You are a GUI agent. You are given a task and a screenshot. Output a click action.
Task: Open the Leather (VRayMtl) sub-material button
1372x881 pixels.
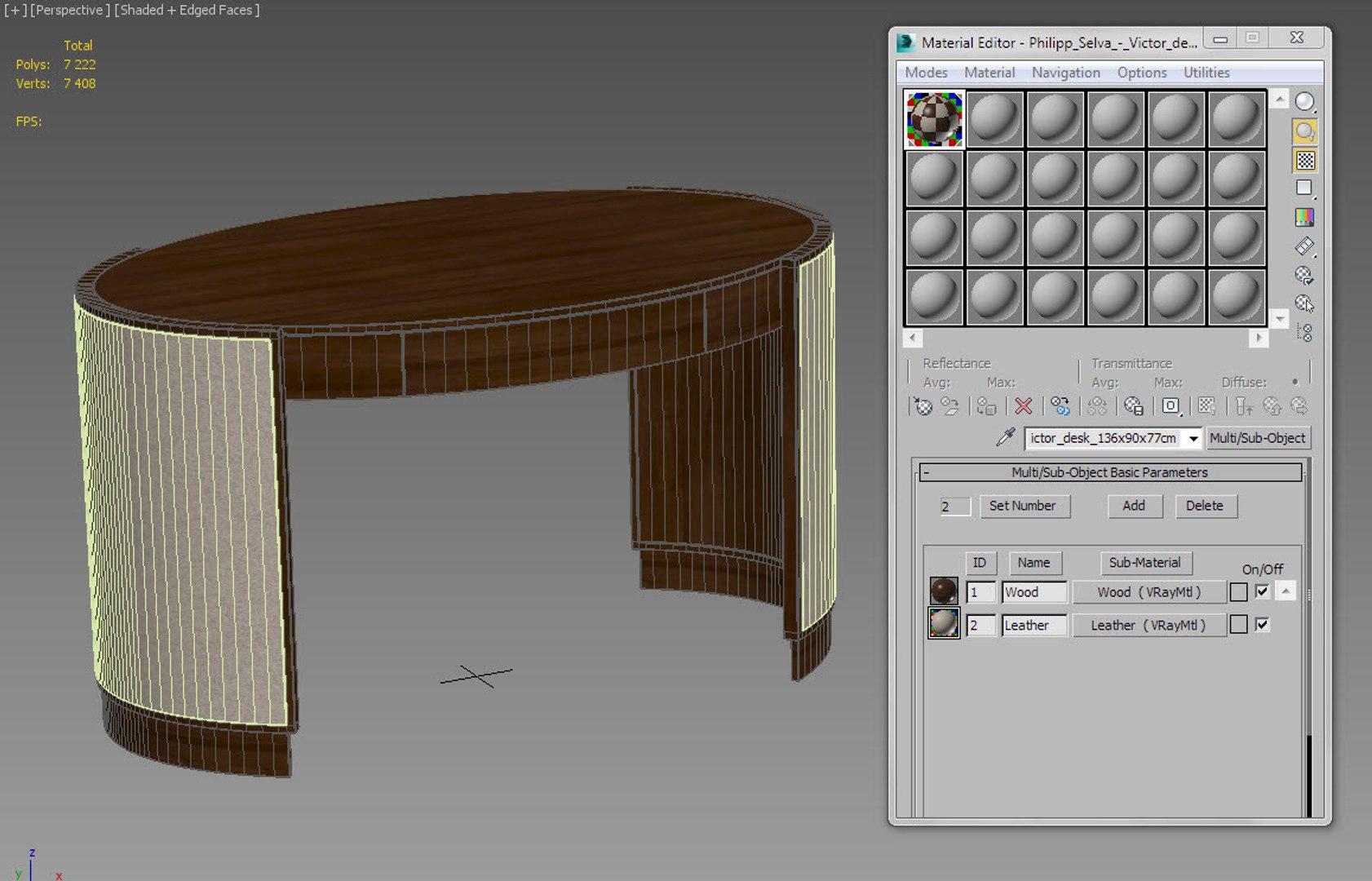1148,626
